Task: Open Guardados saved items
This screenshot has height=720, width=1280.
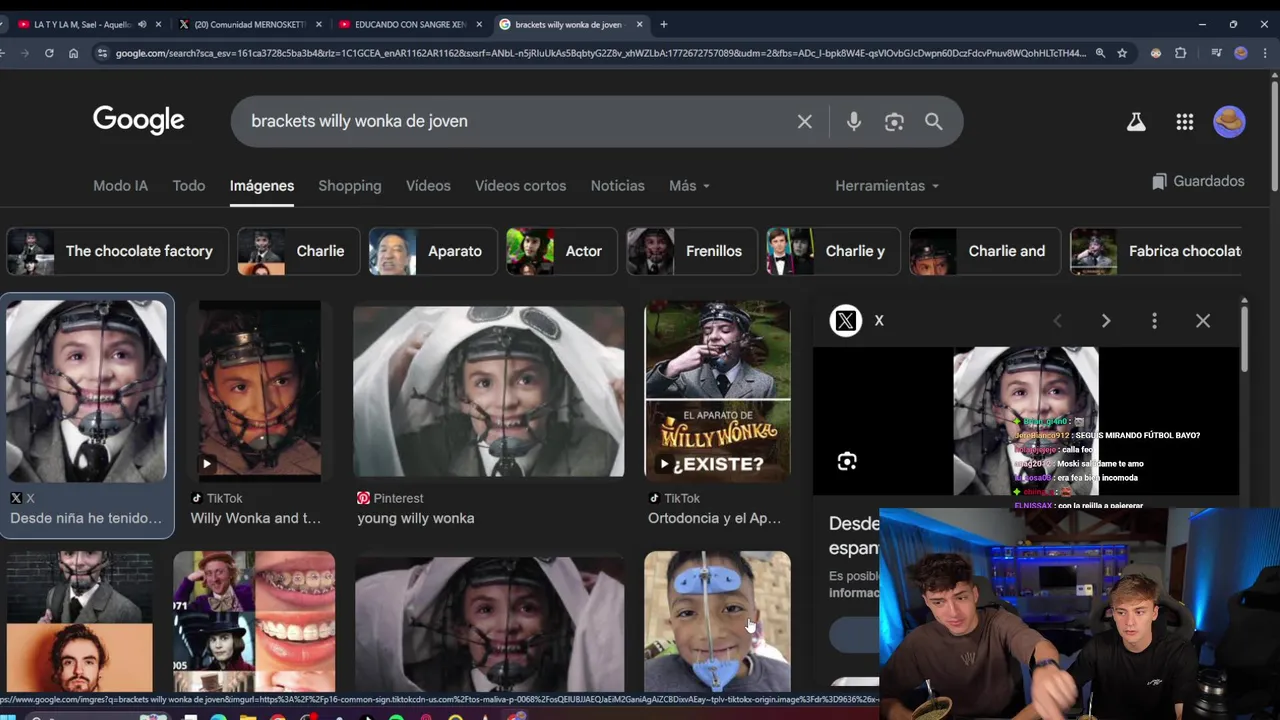Action: (1198, 181)
